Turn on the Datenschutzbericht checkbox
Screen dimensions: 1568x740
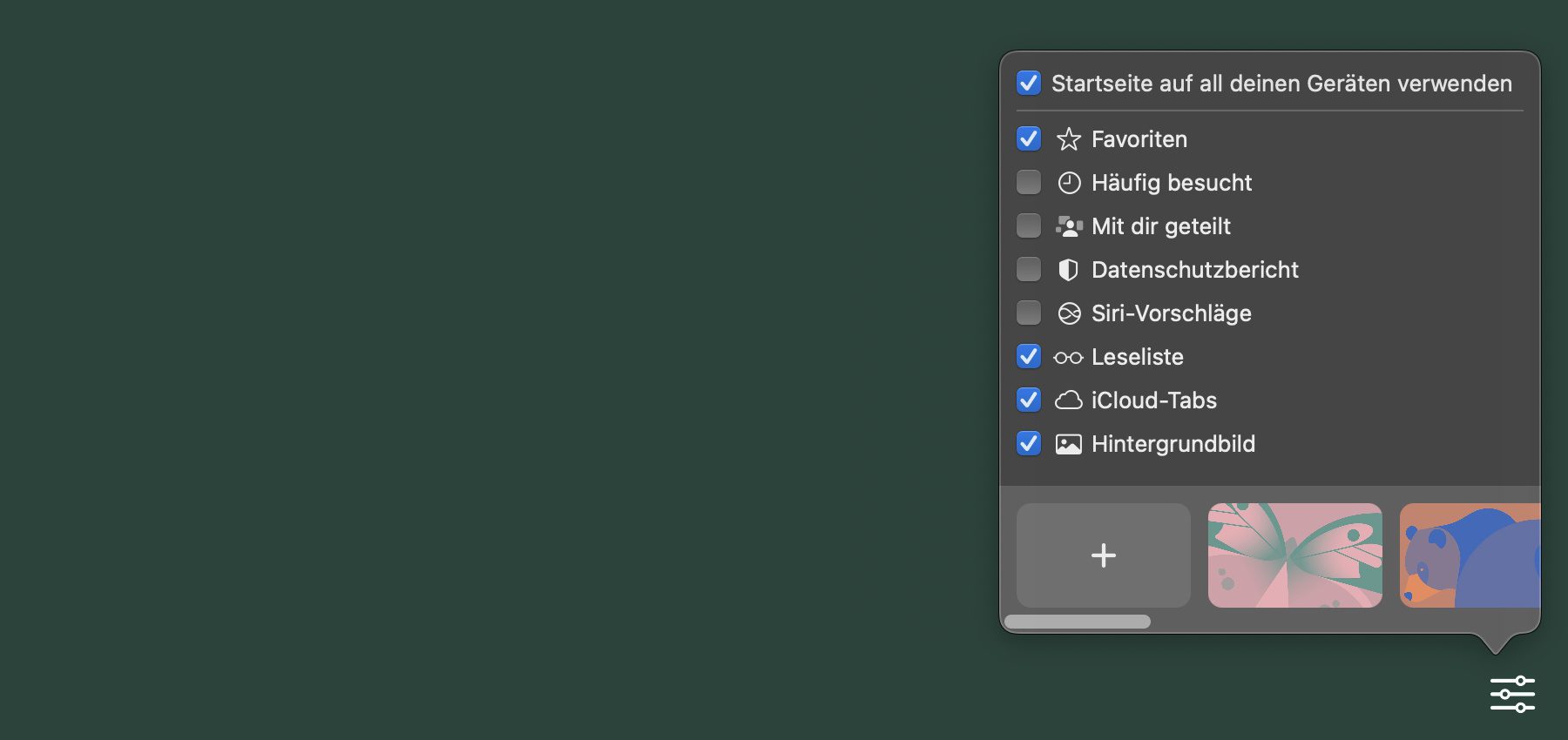point(1029,270)
